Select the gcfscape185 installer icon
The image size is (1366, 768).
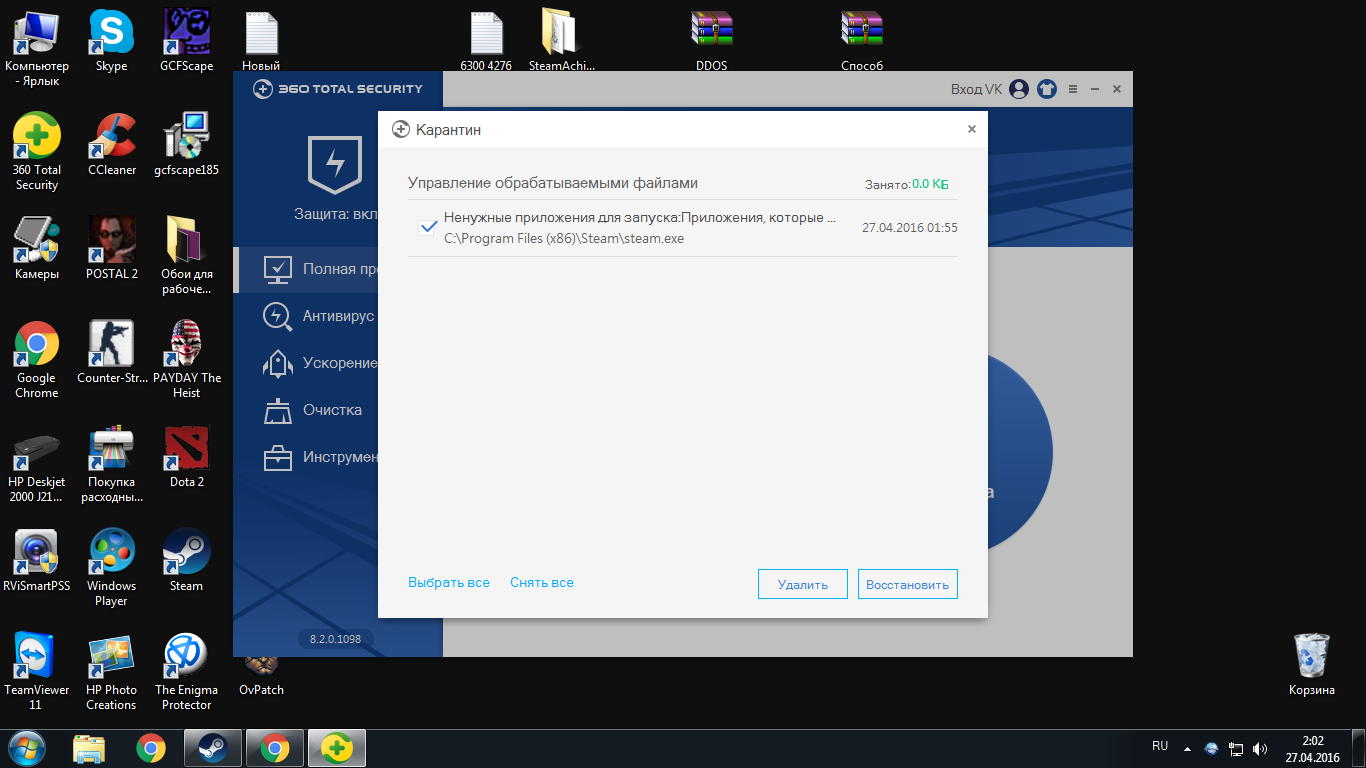[187, 144]
